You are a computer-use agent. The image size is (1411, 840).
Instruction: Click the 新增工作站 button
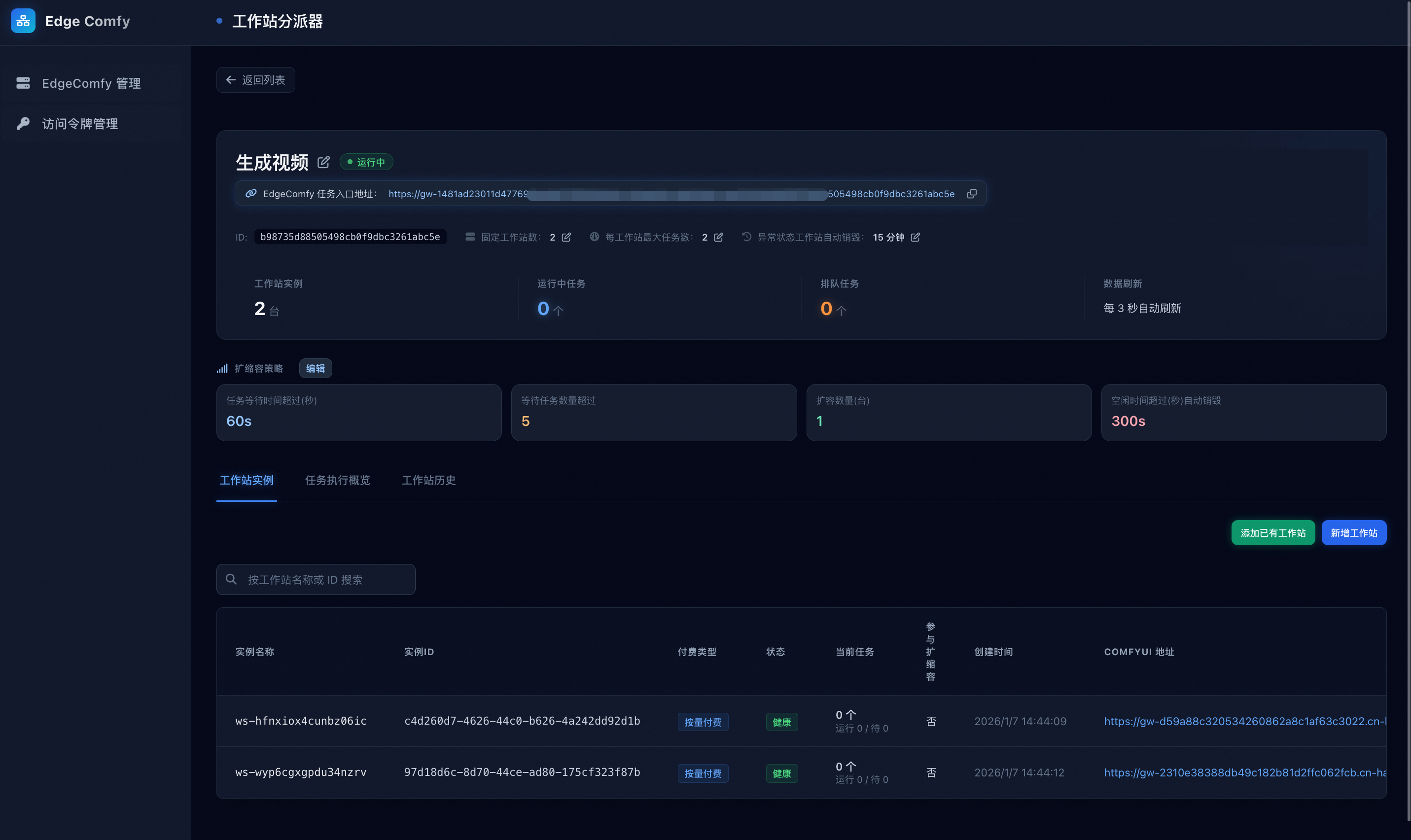point(1353,533)
